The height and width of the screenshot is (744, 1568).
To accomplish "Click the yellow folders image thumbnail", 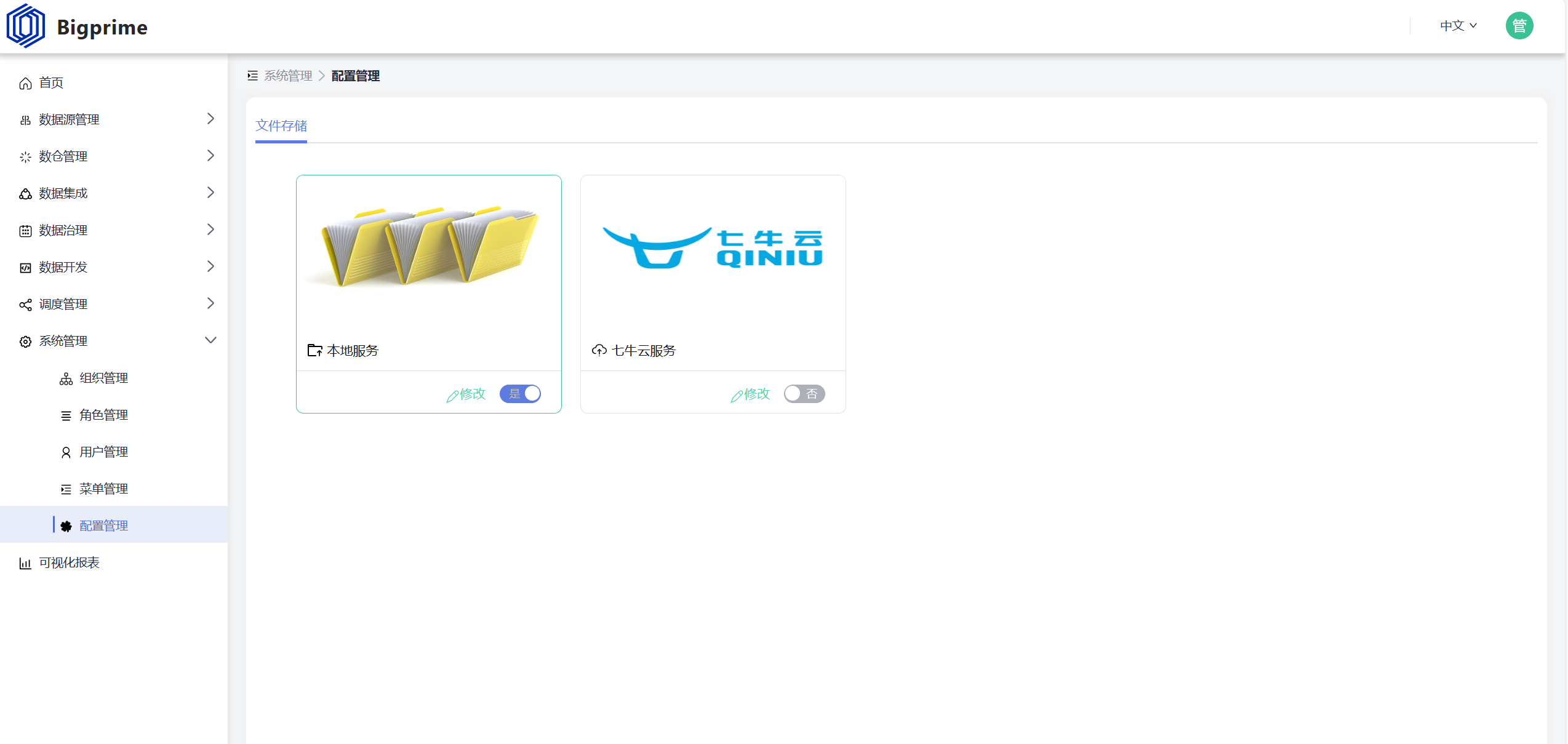I will [x=429, y=246].
